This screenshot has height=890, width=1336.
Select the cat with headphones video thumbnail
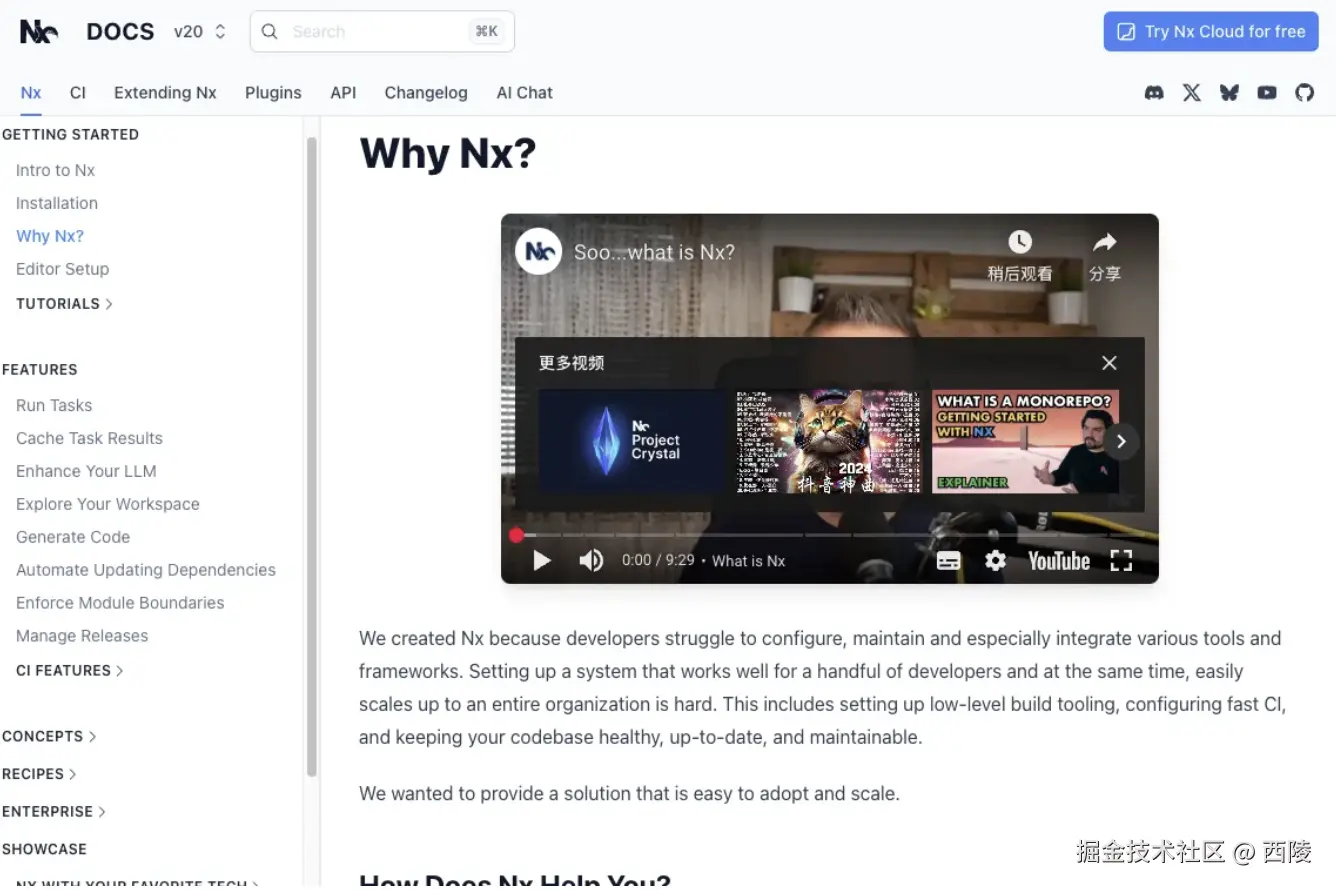point(828,441)
